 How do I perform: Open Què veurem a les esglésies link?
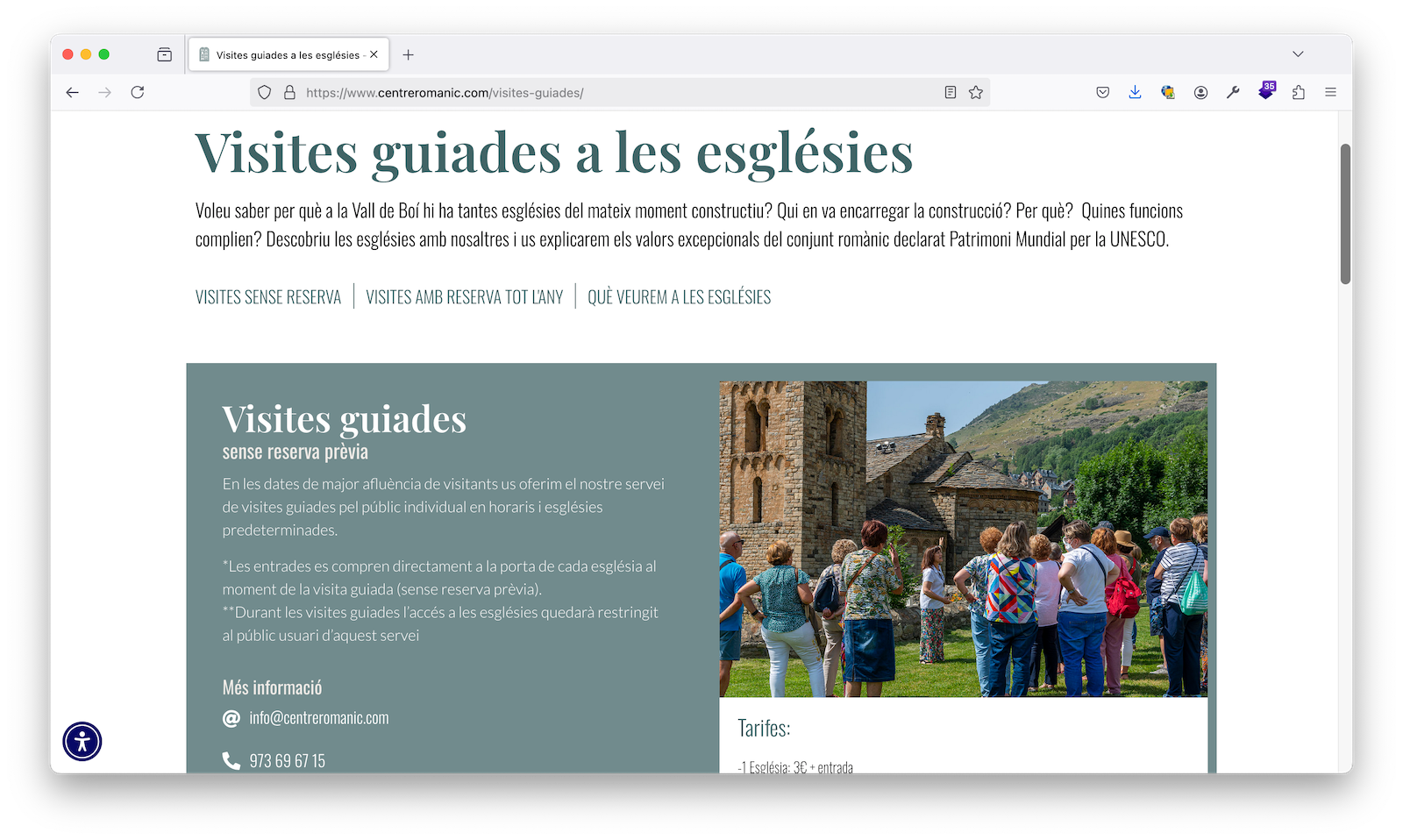click(679, 297)
